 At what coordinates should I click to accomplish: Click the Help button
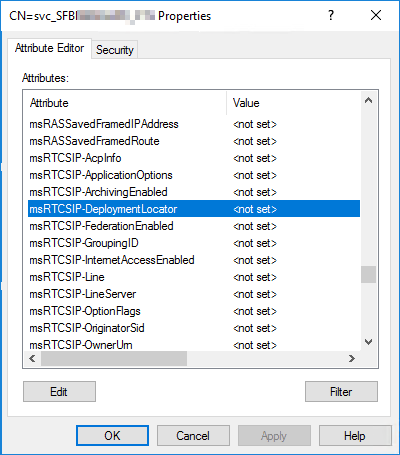point(355,435)
